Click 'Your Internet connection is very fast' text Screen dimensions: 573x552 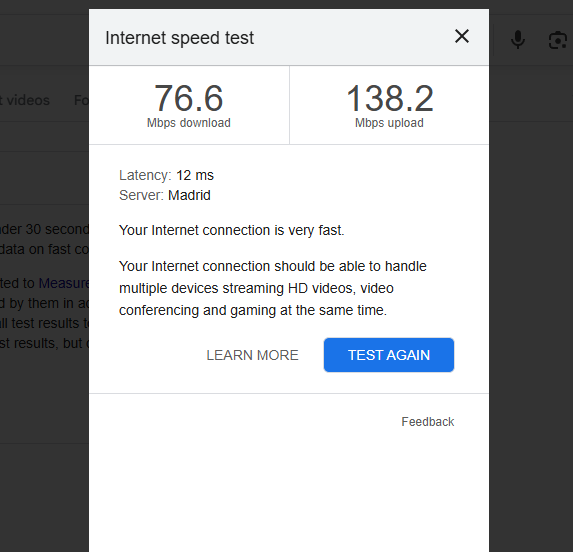pyautogui.click(x=232, y=230)
